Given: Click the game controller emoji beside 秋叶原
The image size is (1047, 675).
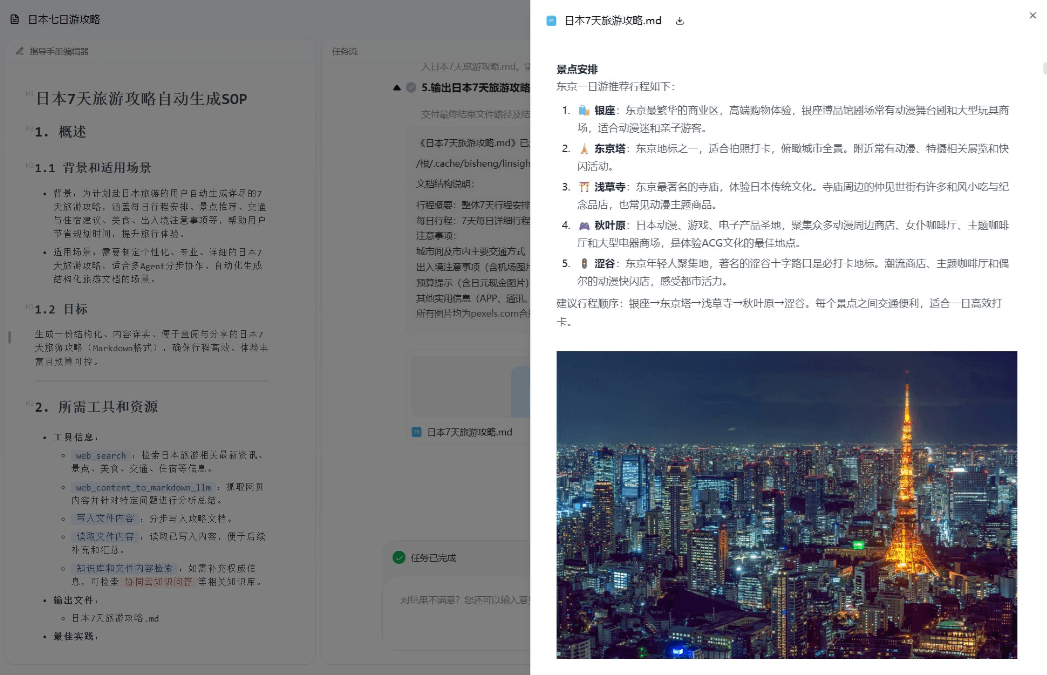Looking at the screenshot, I should pos(583,225).
